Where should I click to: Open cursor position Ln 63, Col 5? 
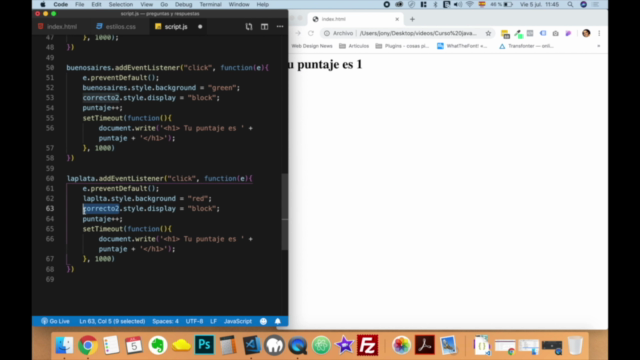112,321
